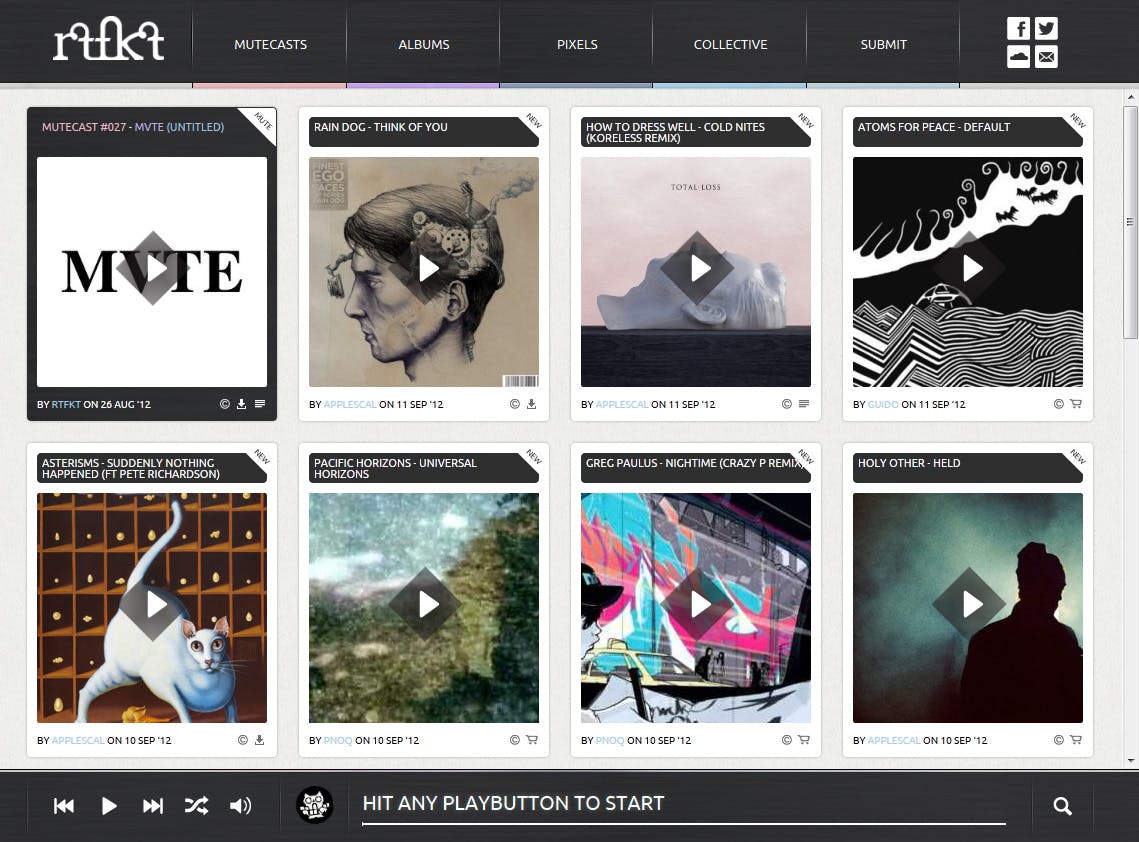Open the search magnifier in the player bar
Viewport: 1139px width, 842px height.
(1061, 806)
